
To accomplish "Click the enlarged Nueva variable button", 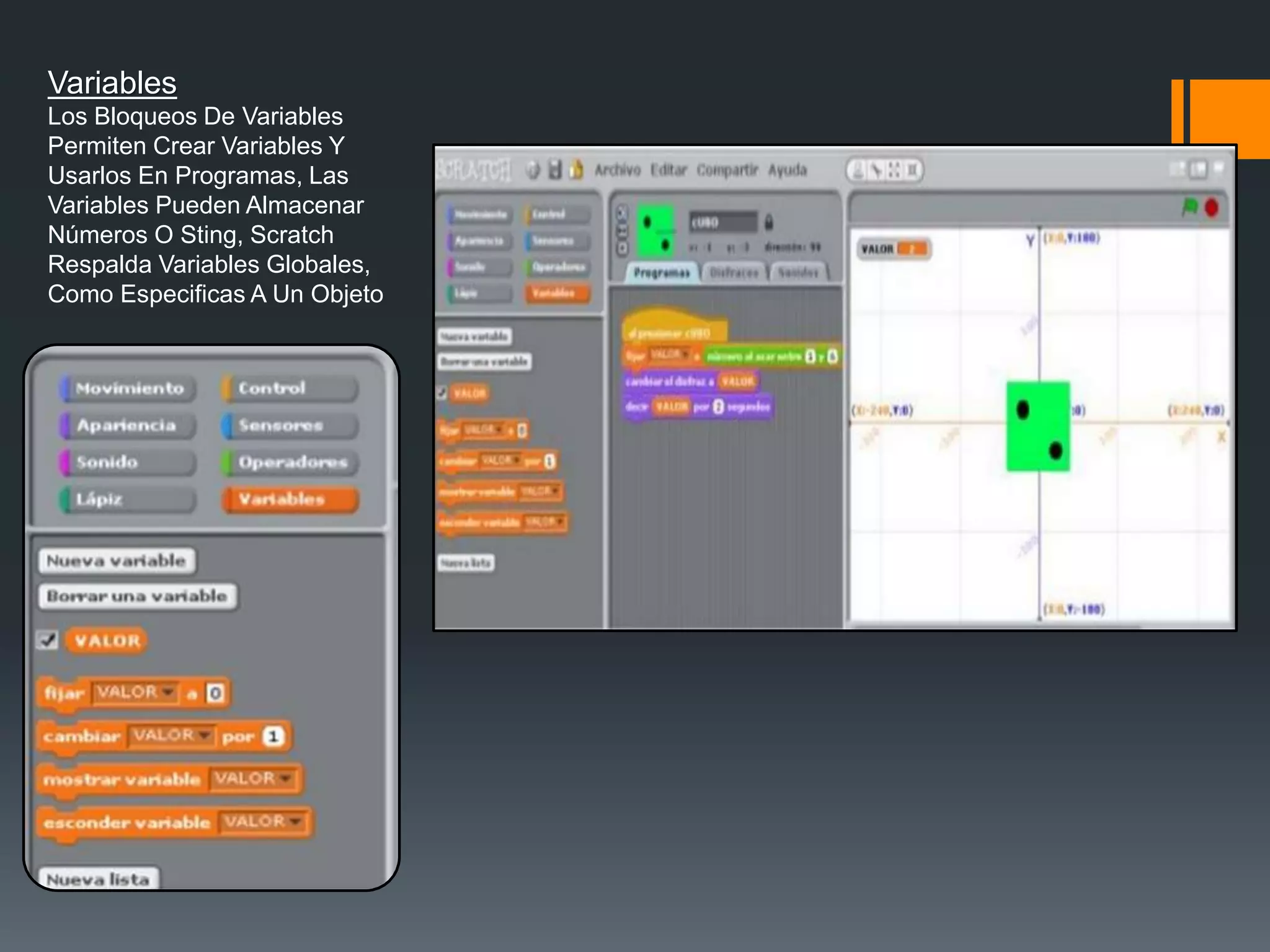I will [117, 561].
